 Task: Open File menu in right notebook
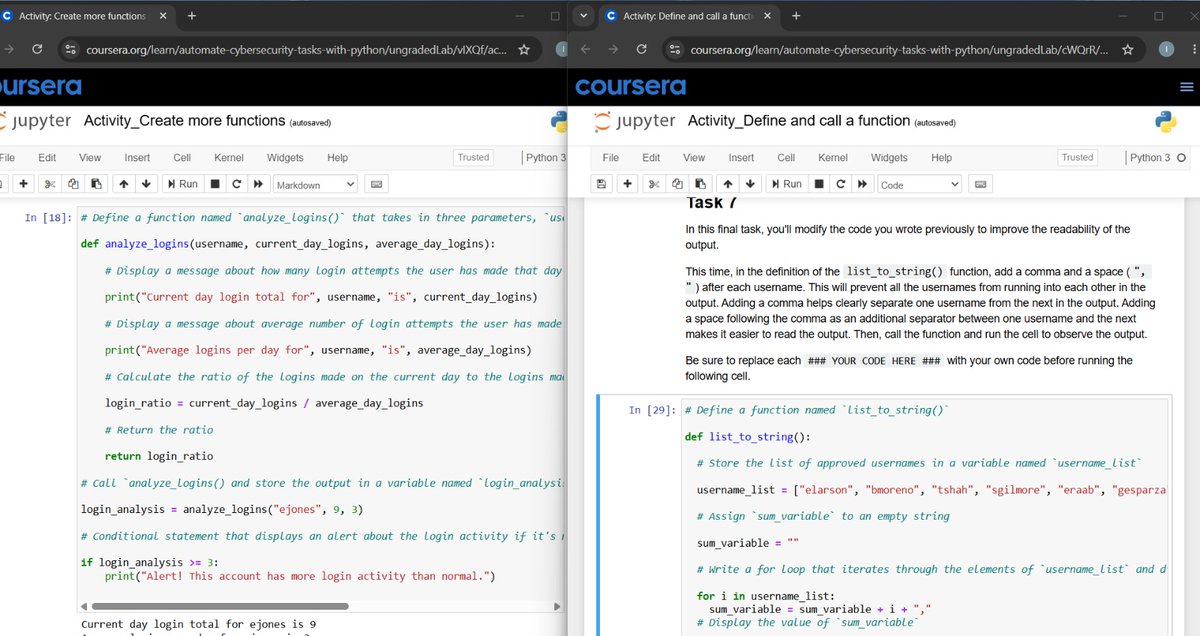tap(611, 157)
